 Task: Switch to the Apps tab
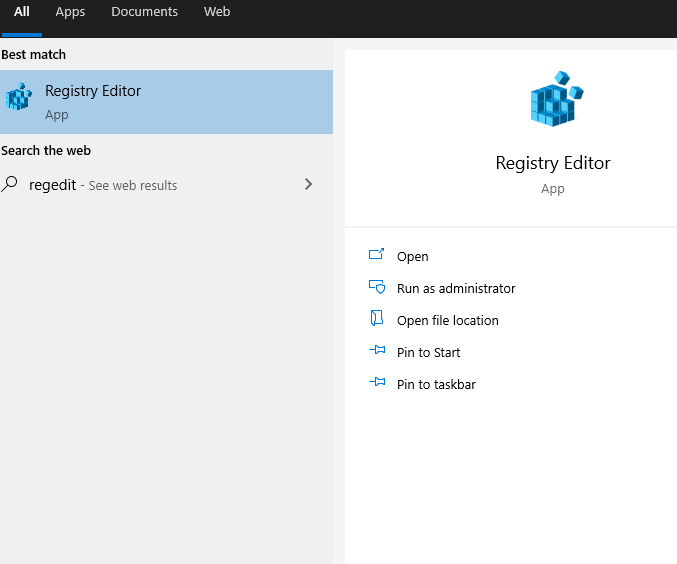(70, 12)
